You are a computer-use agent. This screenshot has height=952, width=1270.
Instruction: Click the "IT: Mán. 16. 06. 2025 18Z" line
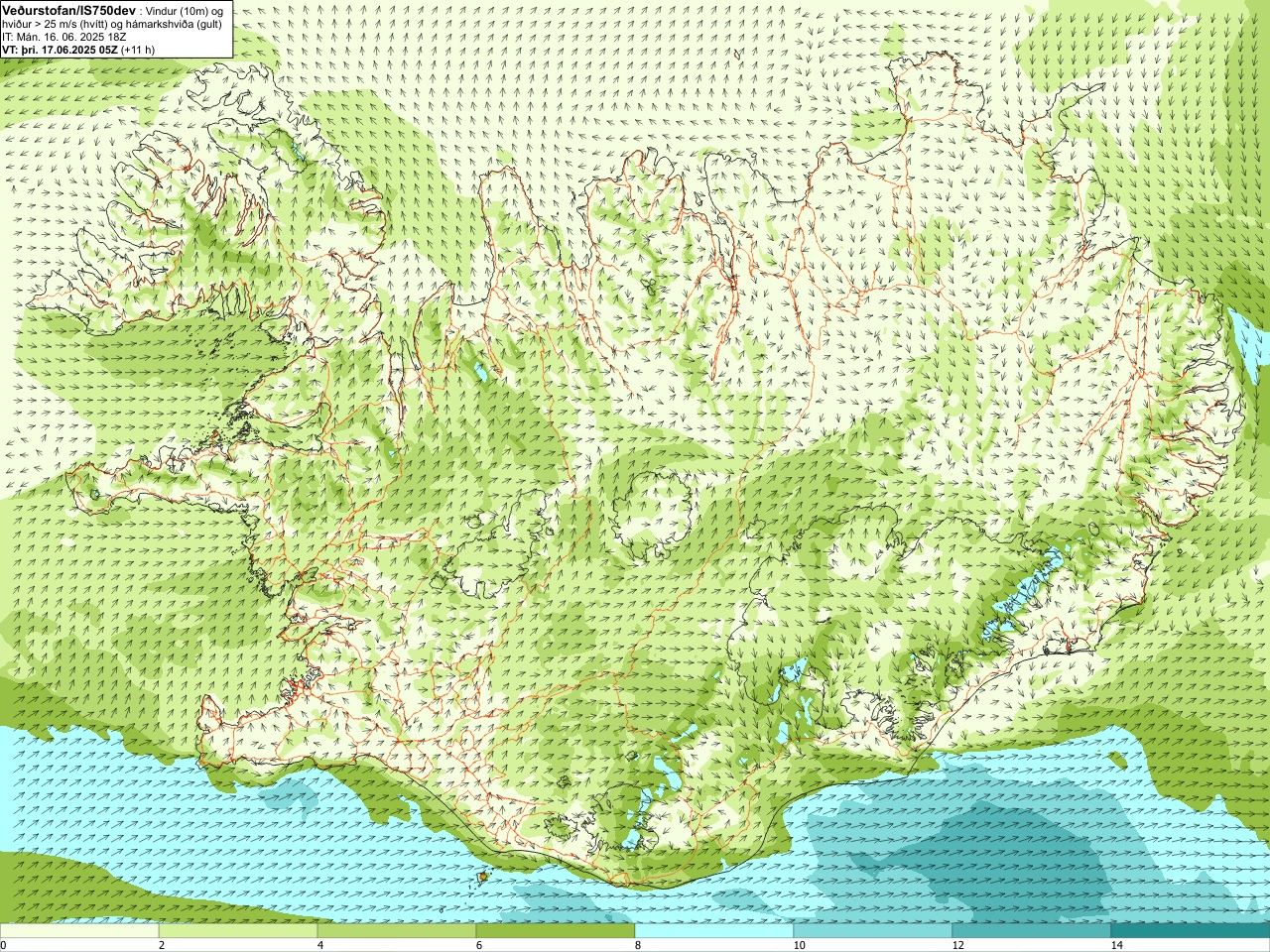(x=63, y=37)
